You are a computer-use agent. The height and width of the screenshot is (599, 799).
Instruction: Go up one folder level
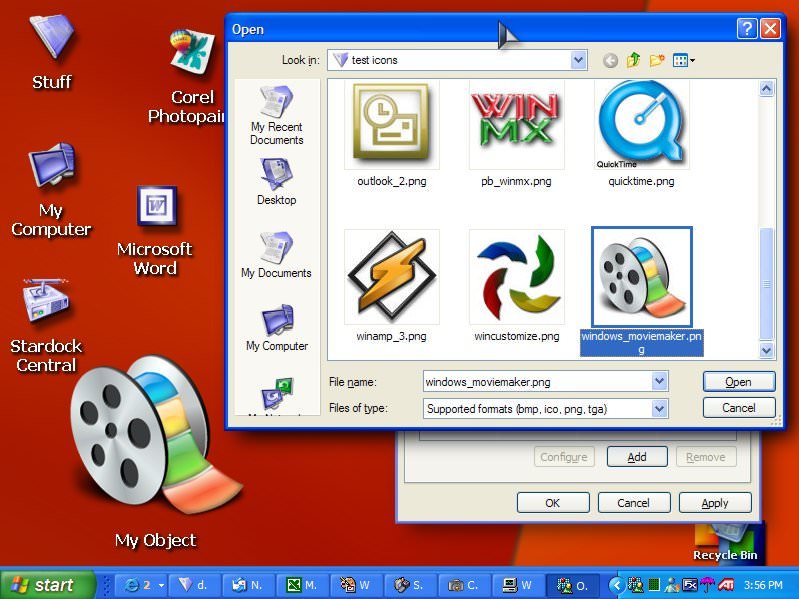click(x=633, y=60)
